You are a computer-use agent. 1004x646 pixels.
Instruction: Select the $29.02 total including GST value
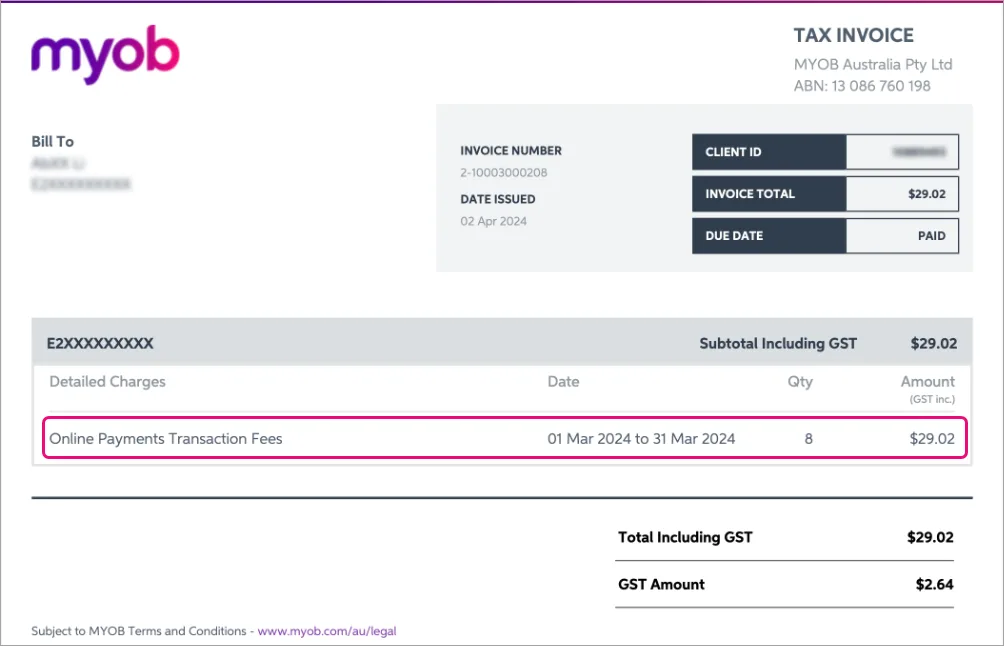coord(930,537)
